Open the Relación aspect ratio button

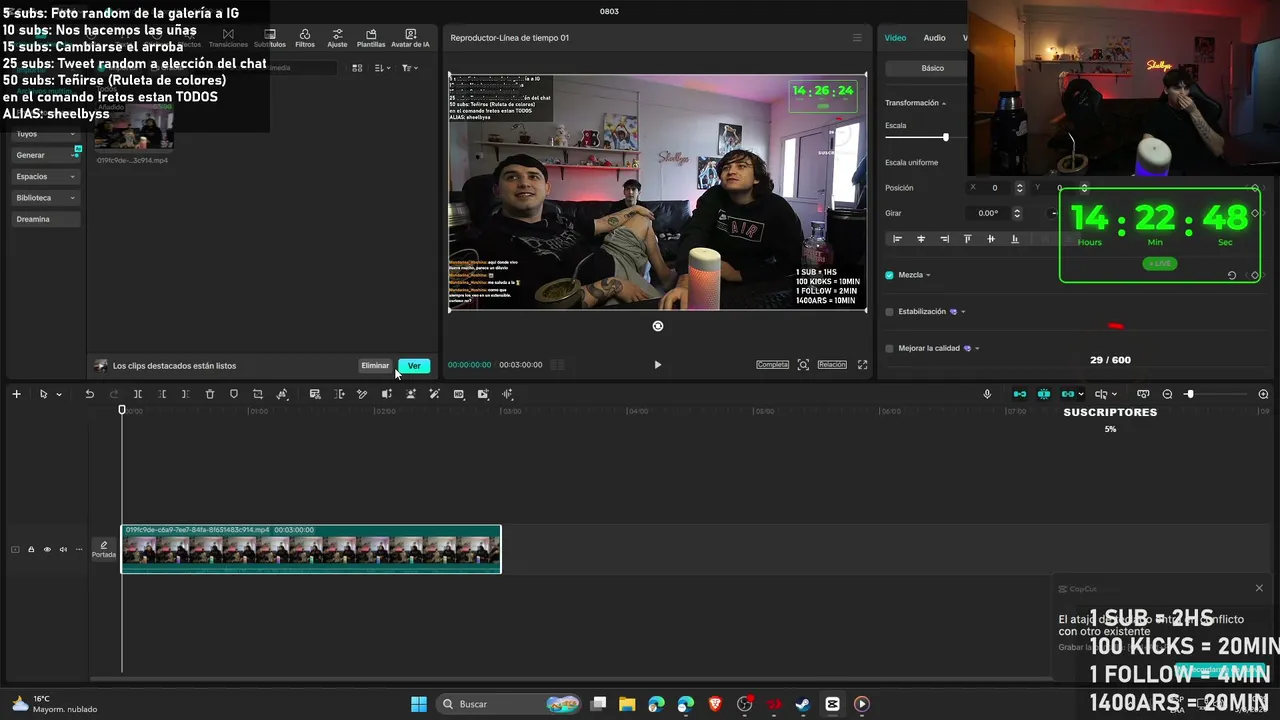tap(832, 365)
